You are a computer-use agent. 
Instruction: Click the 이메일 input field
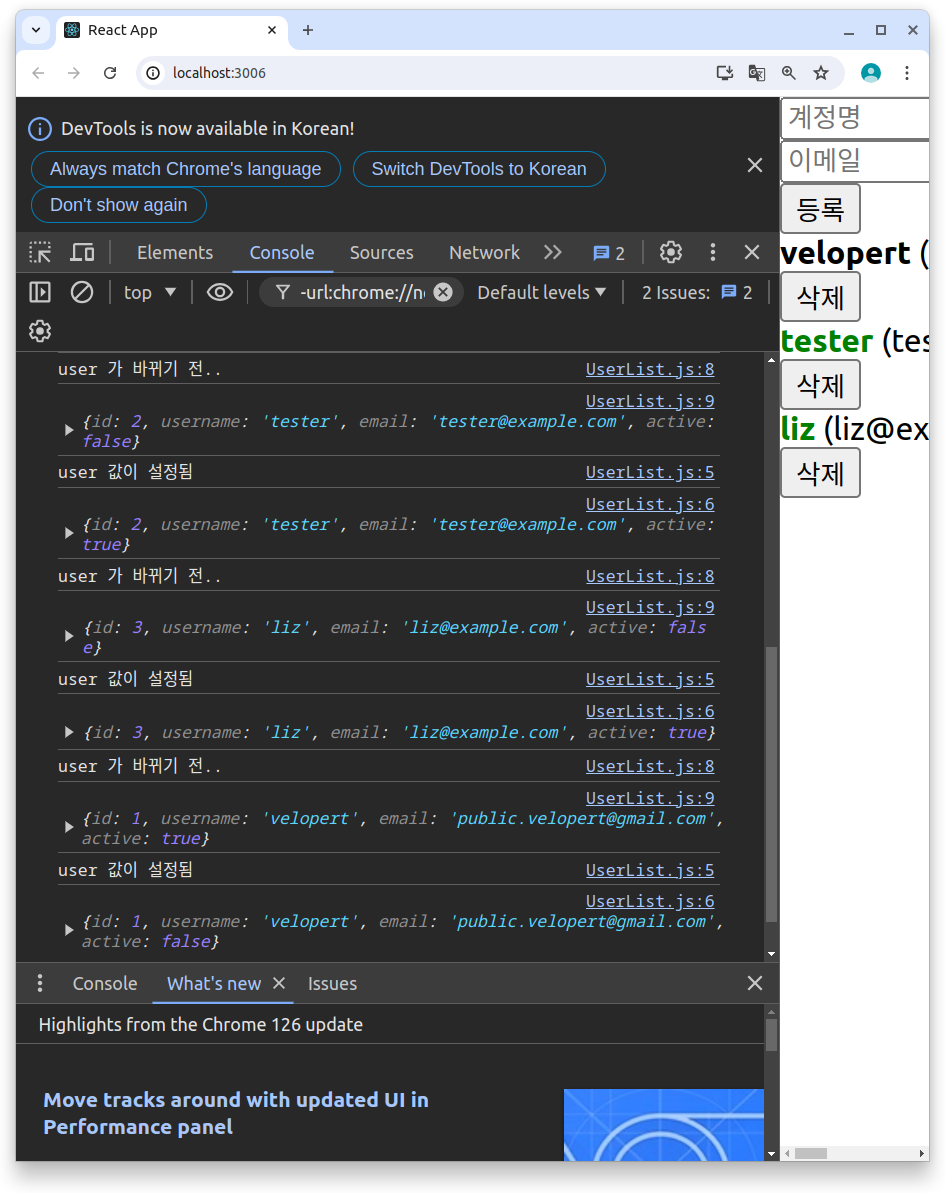tap(855, 161)
